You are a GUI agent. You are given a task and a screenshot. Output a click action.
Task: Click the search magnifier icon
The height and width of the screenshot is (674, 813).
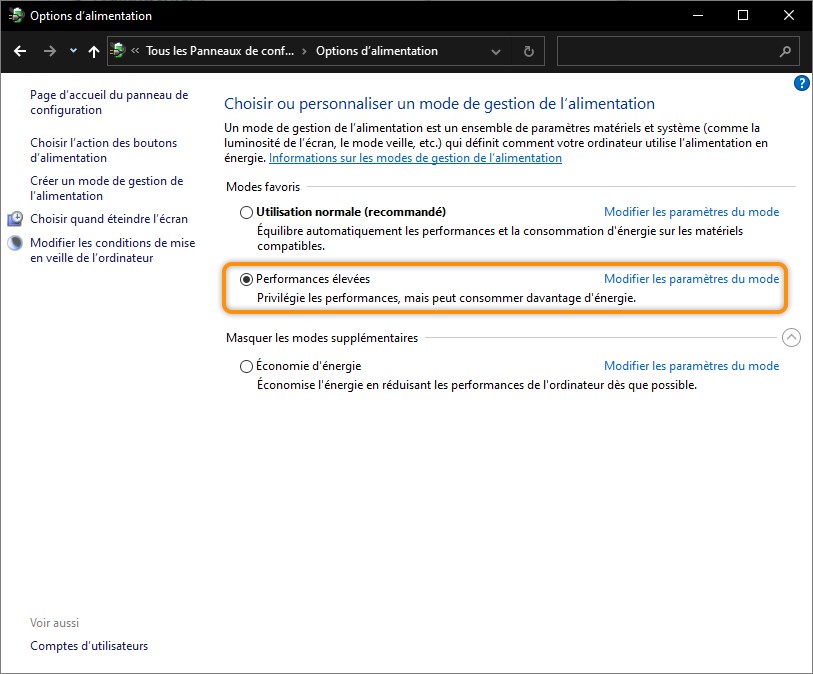coord(783,51)
